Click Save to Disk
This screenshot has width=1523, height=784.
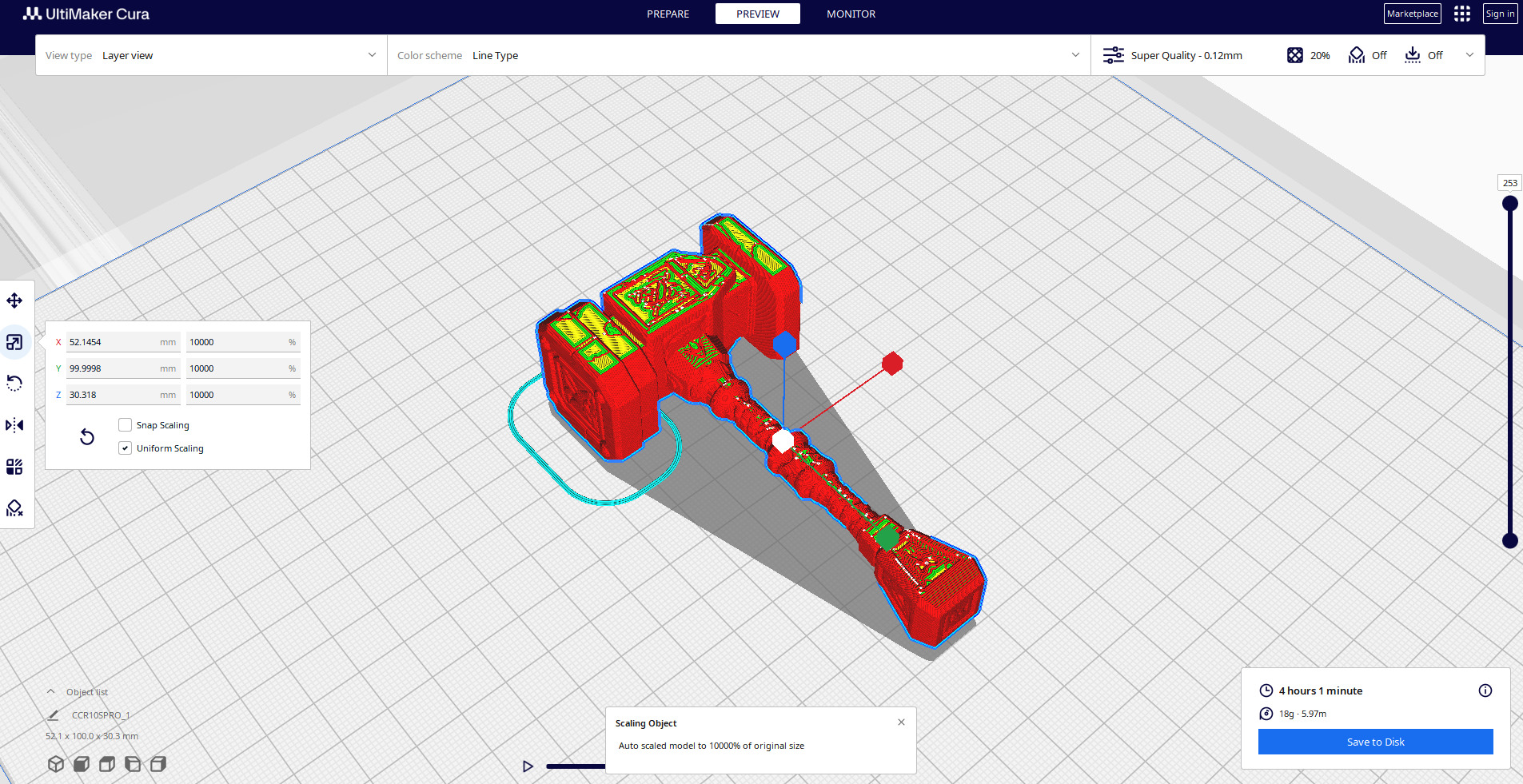1376,742
